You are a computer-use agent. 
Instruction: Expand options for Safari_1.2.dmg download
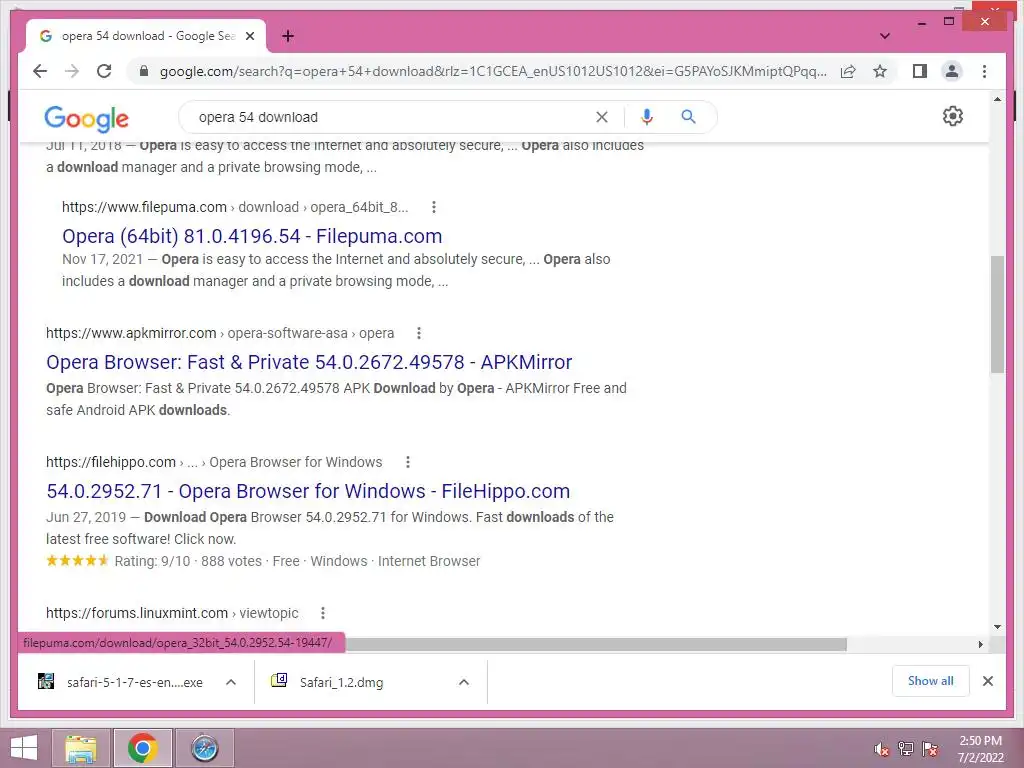coord(464,682)
